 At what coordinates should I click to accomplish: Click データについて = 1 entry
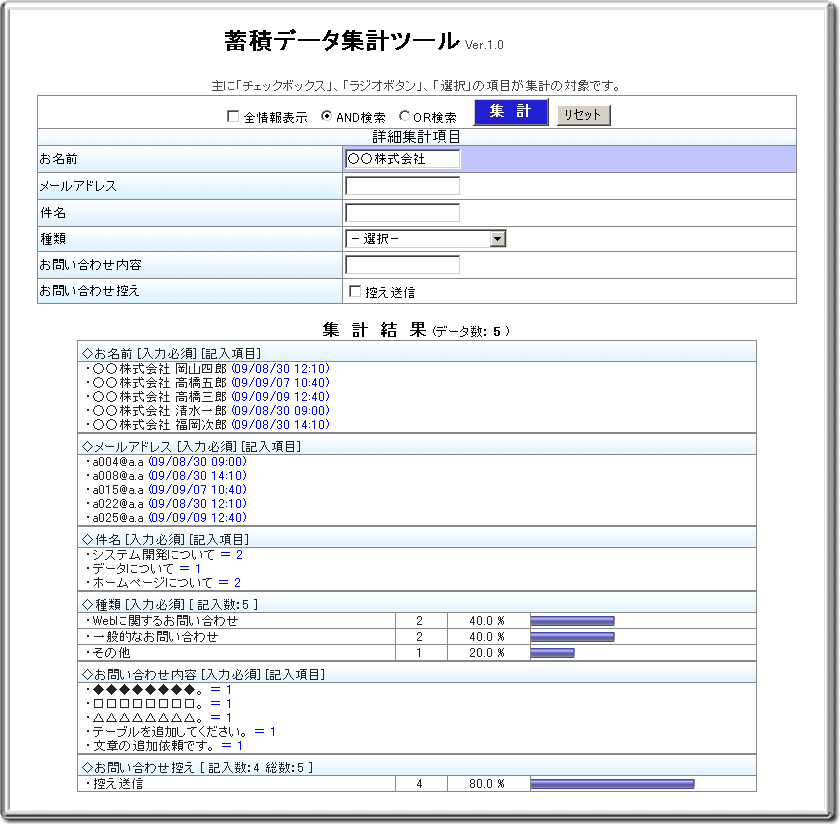coord(144,568)
